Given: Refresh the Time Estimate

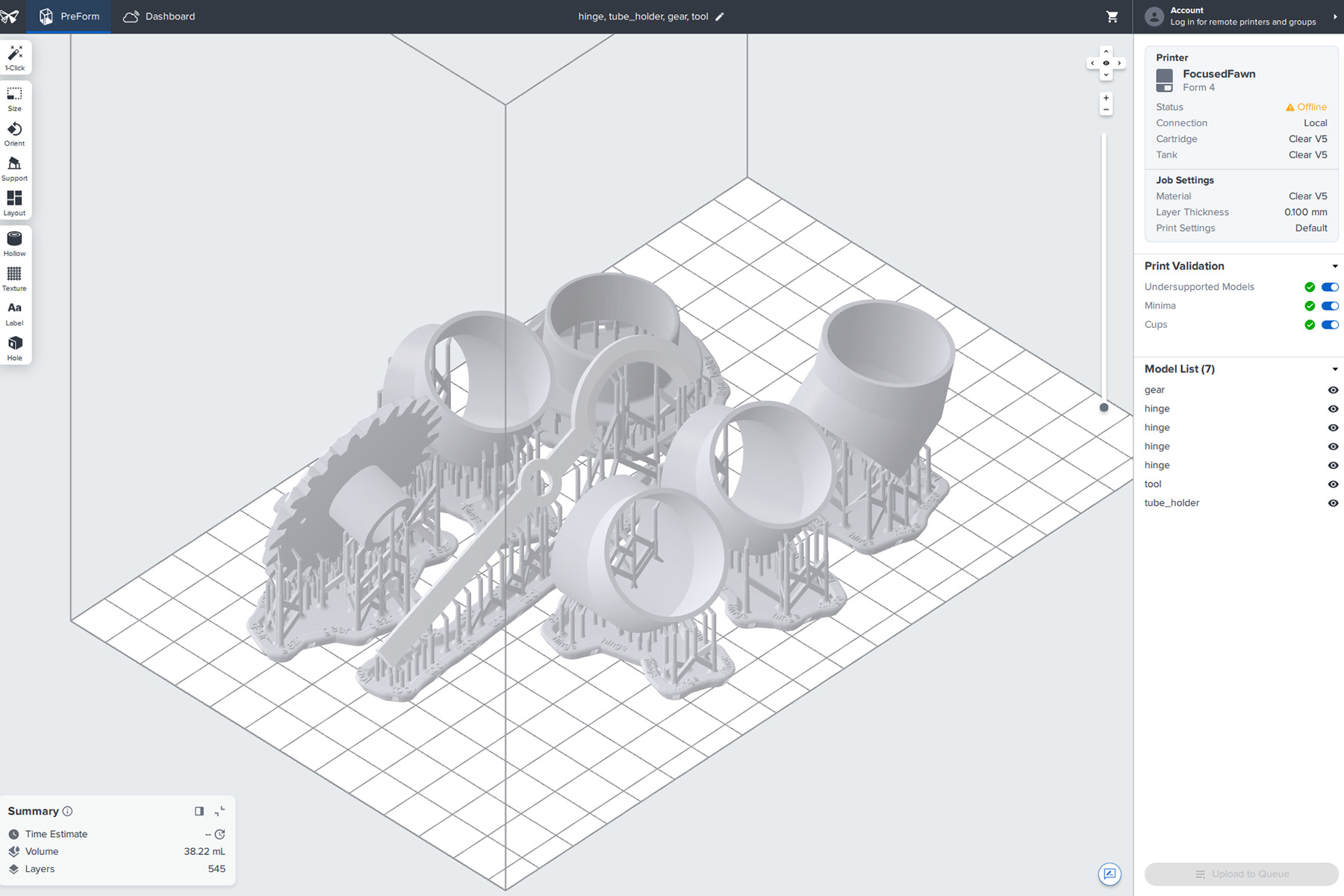Looking at the screenshot, I should 220,834.
